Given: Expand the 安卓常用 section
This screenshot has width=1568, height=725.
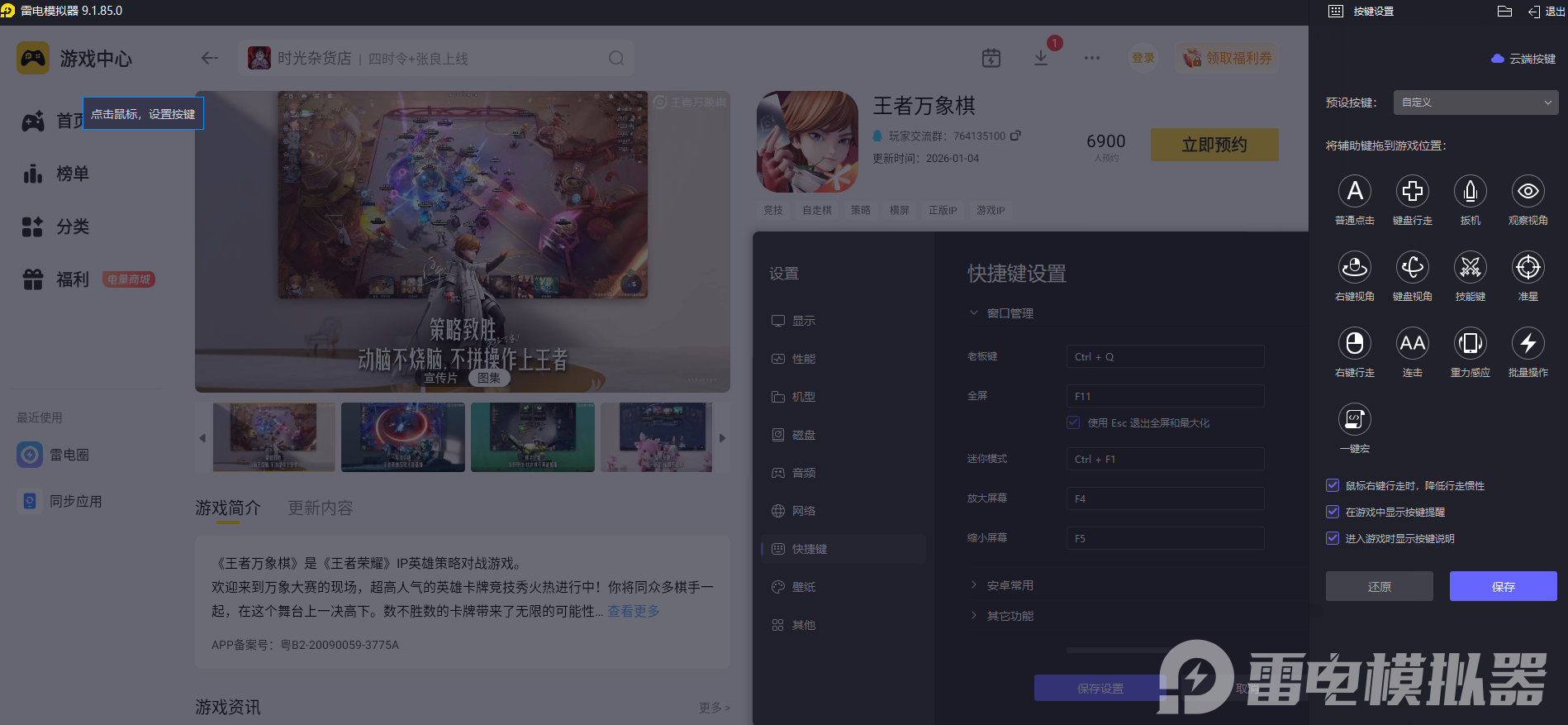Looking at the screenshot, I should coord(1009,585).
